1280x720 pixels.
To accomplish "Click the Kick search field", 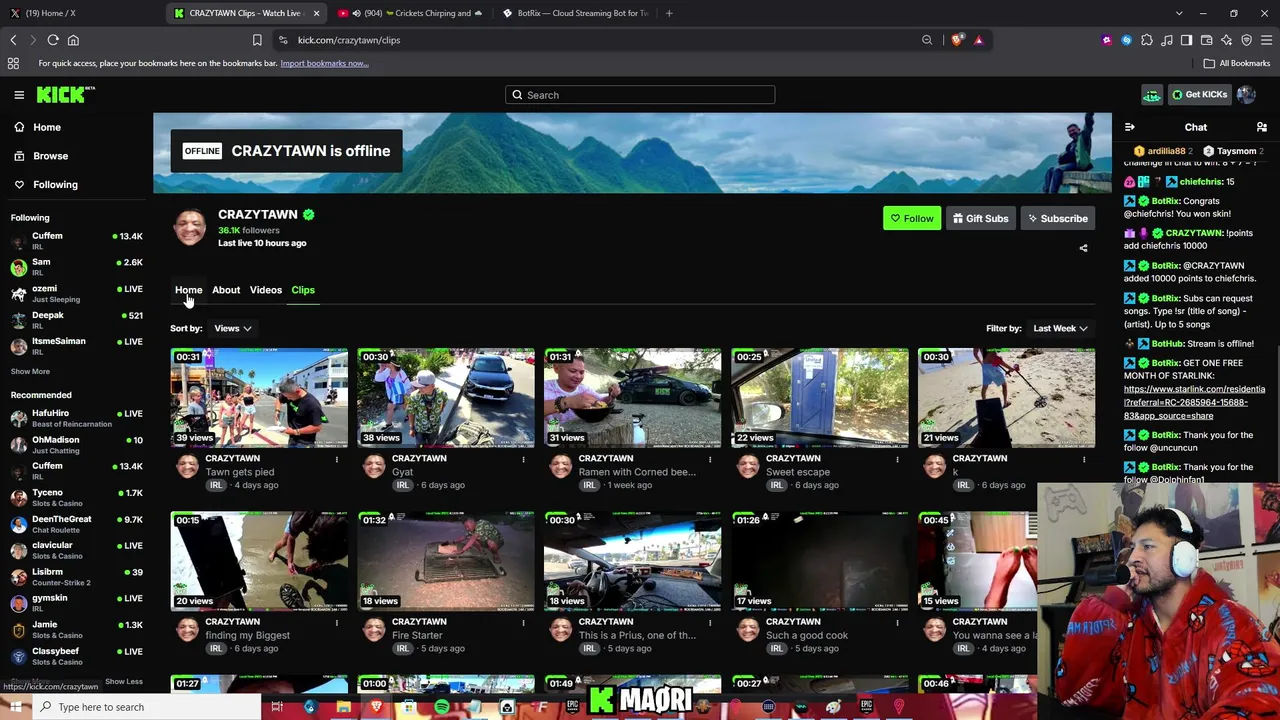I will 640,95.
